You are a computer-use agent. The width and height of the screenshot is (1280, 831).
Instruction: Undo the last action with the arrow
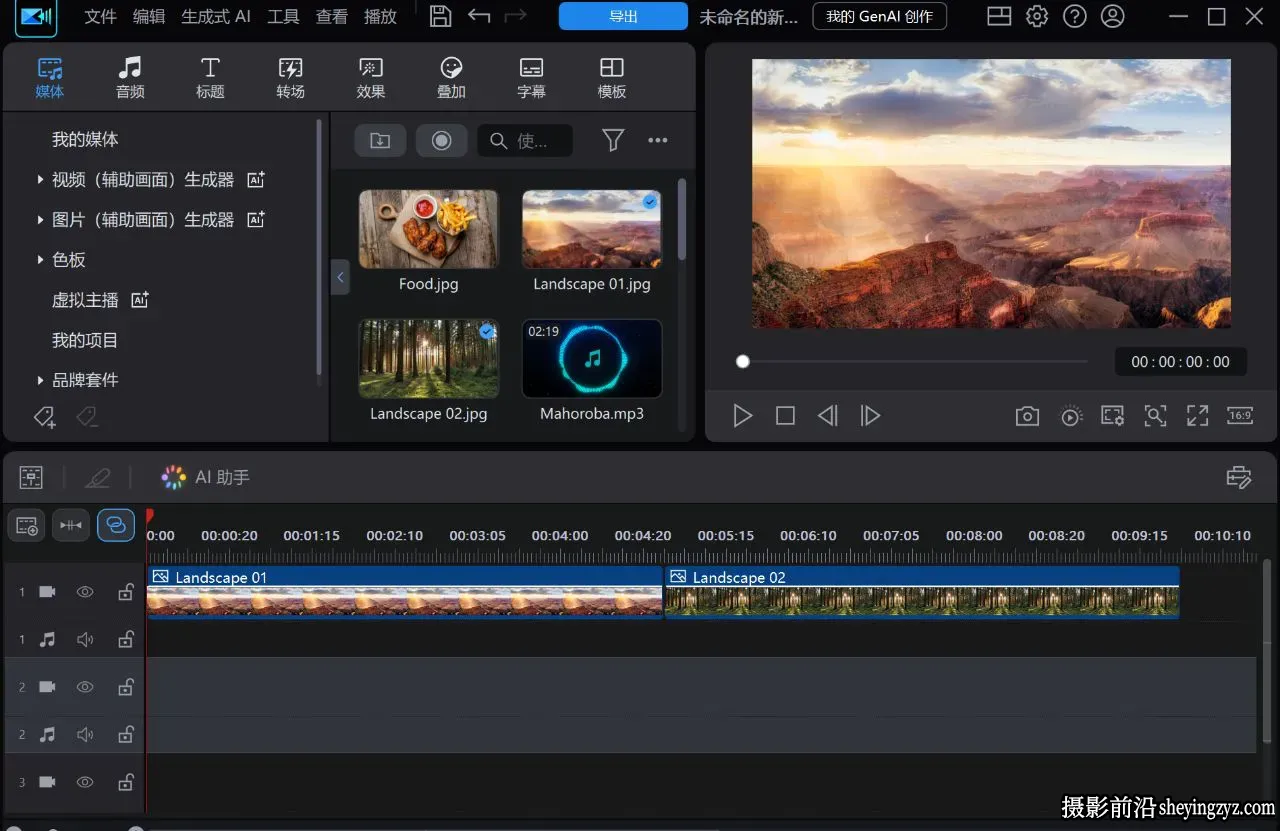coord(479,16)
